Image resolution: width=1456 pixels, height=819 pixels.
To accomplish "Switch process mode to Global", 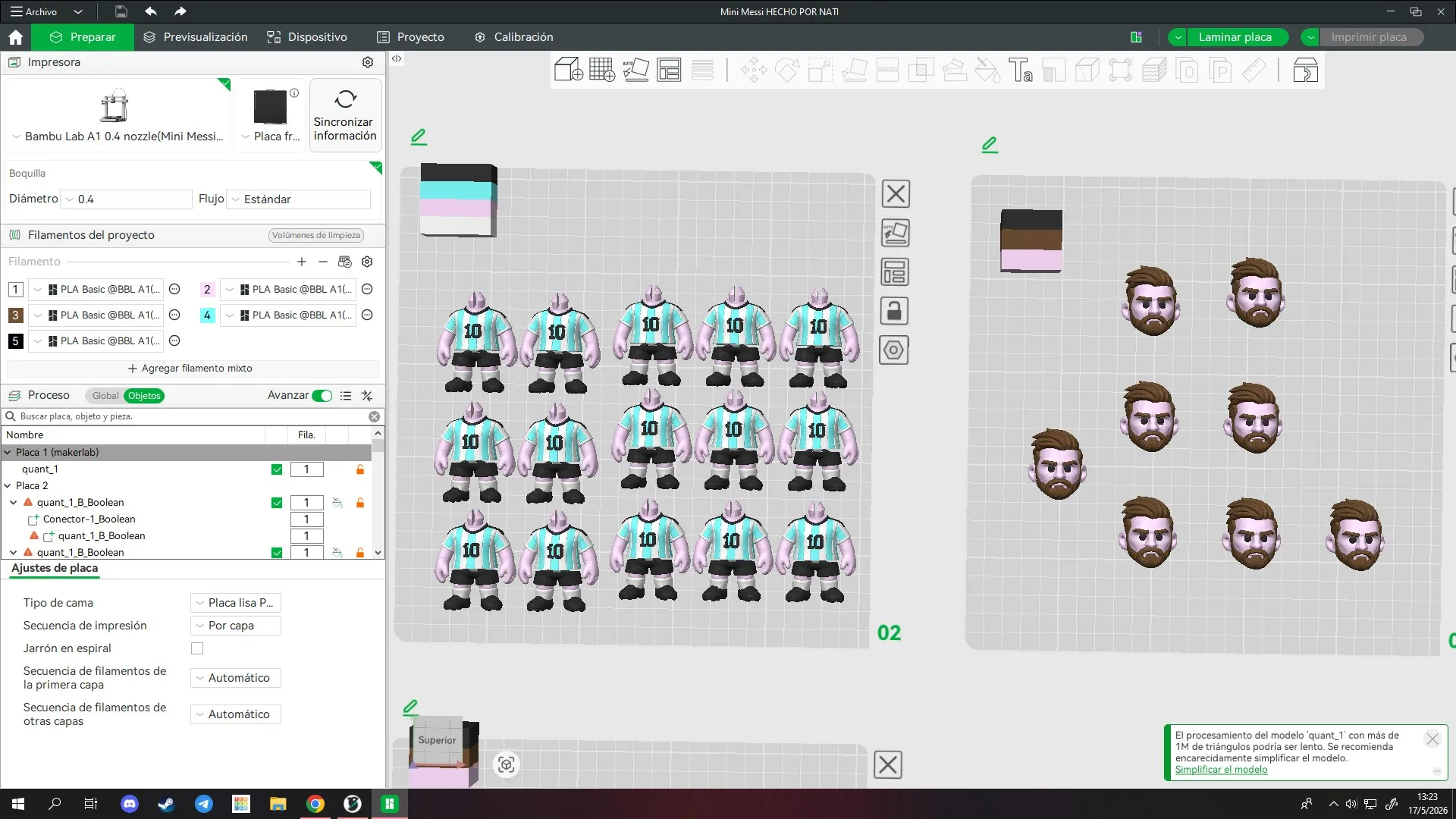I will pos(105,395).
